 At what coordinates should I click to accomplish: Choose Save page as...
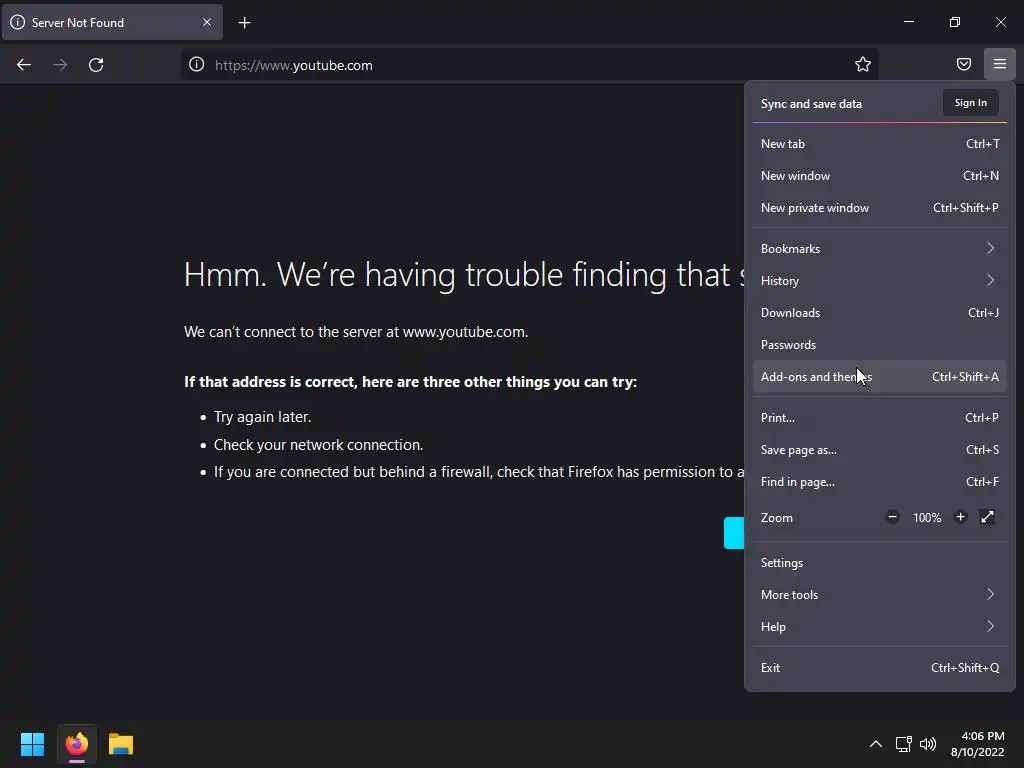880,450
